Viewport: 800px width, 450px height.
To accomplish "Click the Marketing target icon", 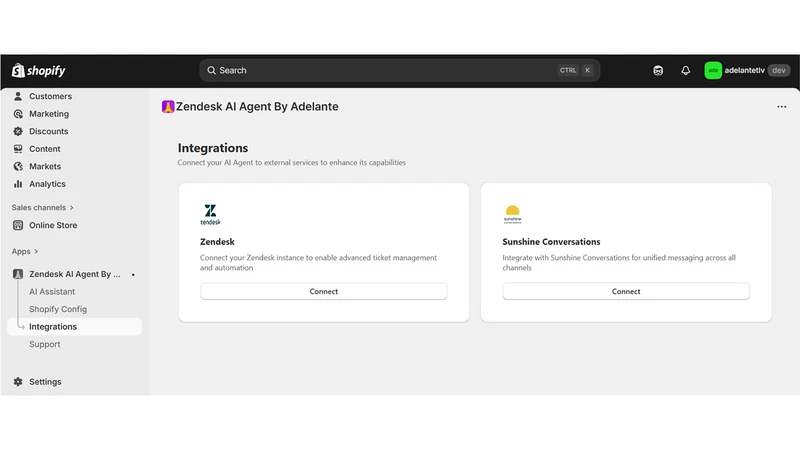I will coord(18,114).
